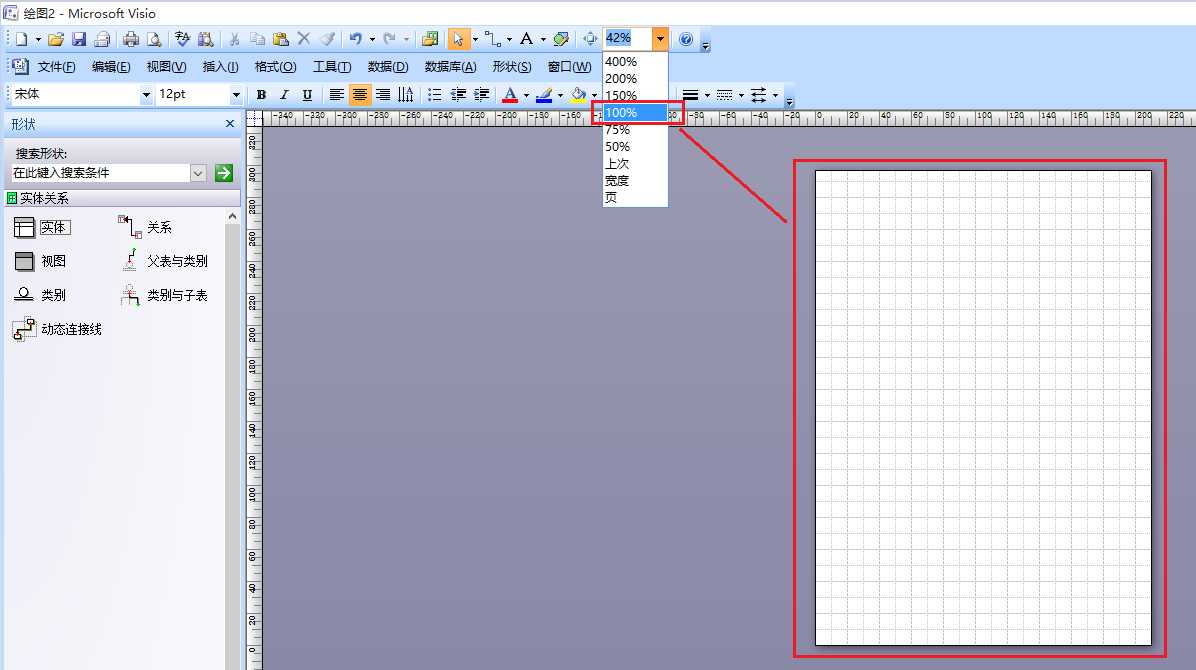Select 宽度 zoom option
The width and height of the screenshot is (1196, 670).
pos(635,180)
